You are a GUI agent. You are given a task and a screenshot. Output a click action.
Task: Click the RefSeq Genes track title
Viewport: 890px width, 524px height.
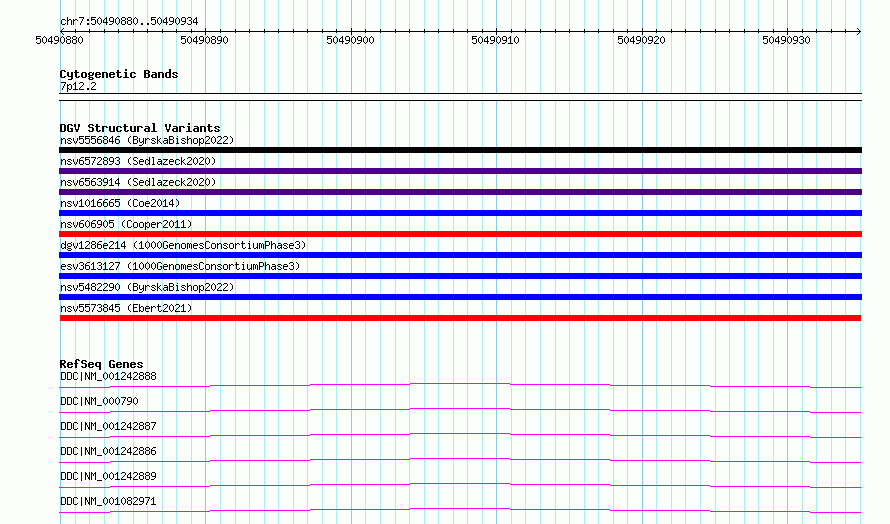pos(101,364)
